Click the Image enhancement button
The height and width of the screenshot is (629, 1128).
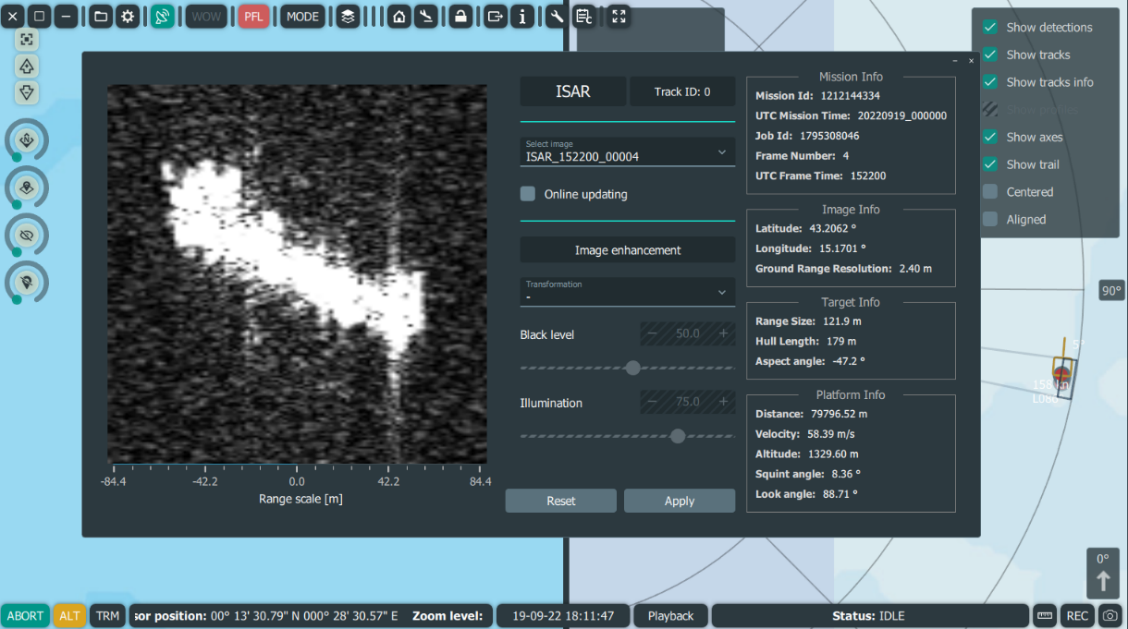pos(627,250)
